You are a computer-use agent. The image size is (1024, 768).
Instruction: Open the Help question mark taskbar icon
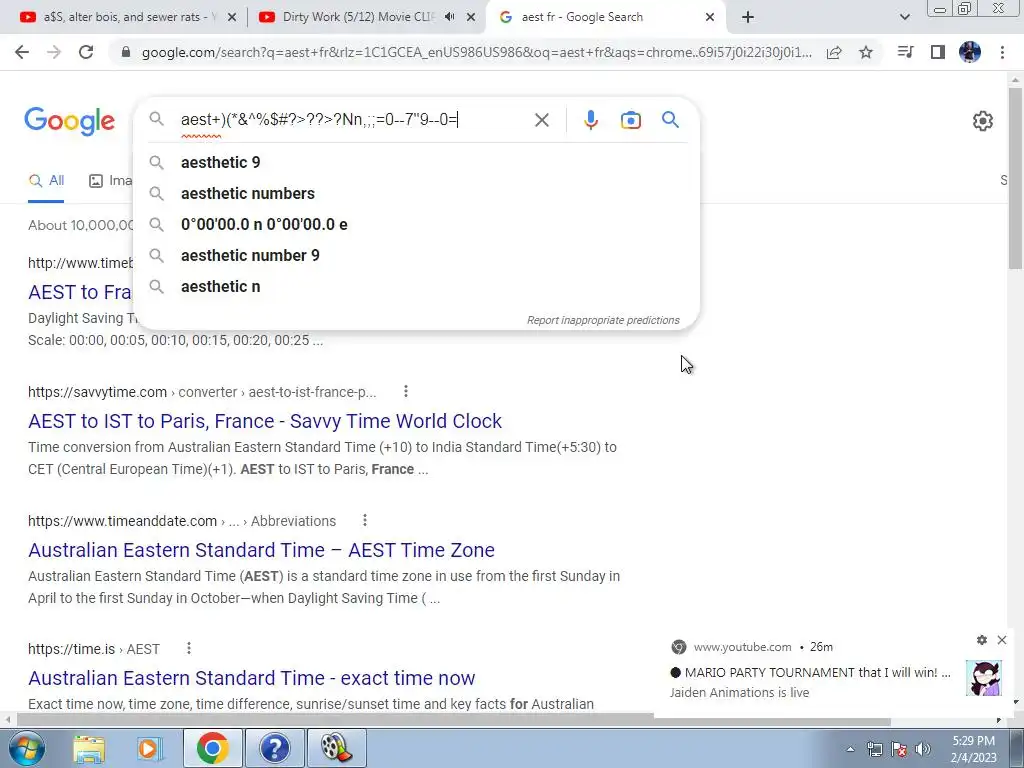274,748
